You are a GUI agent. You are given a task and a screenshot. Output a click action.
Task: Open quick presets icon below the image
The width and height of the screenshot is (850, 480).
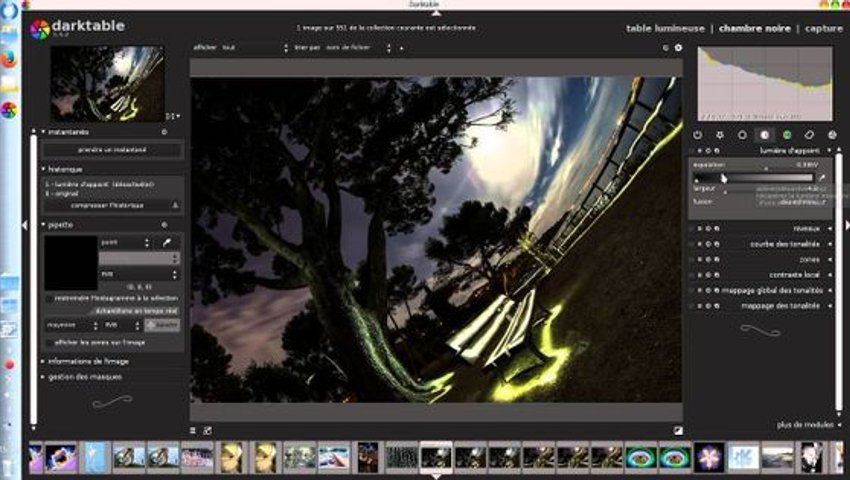193,431
